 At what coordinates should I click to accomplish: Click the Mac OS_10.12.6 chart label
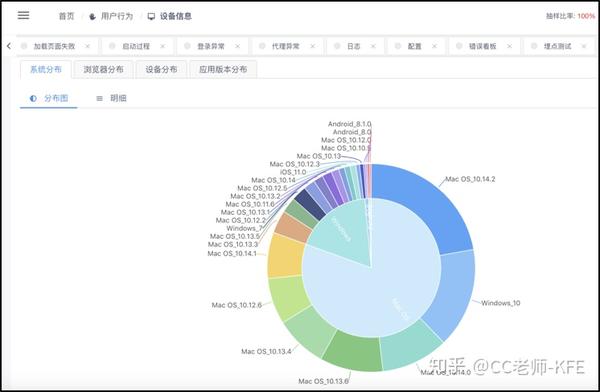(x=237, y=305)
